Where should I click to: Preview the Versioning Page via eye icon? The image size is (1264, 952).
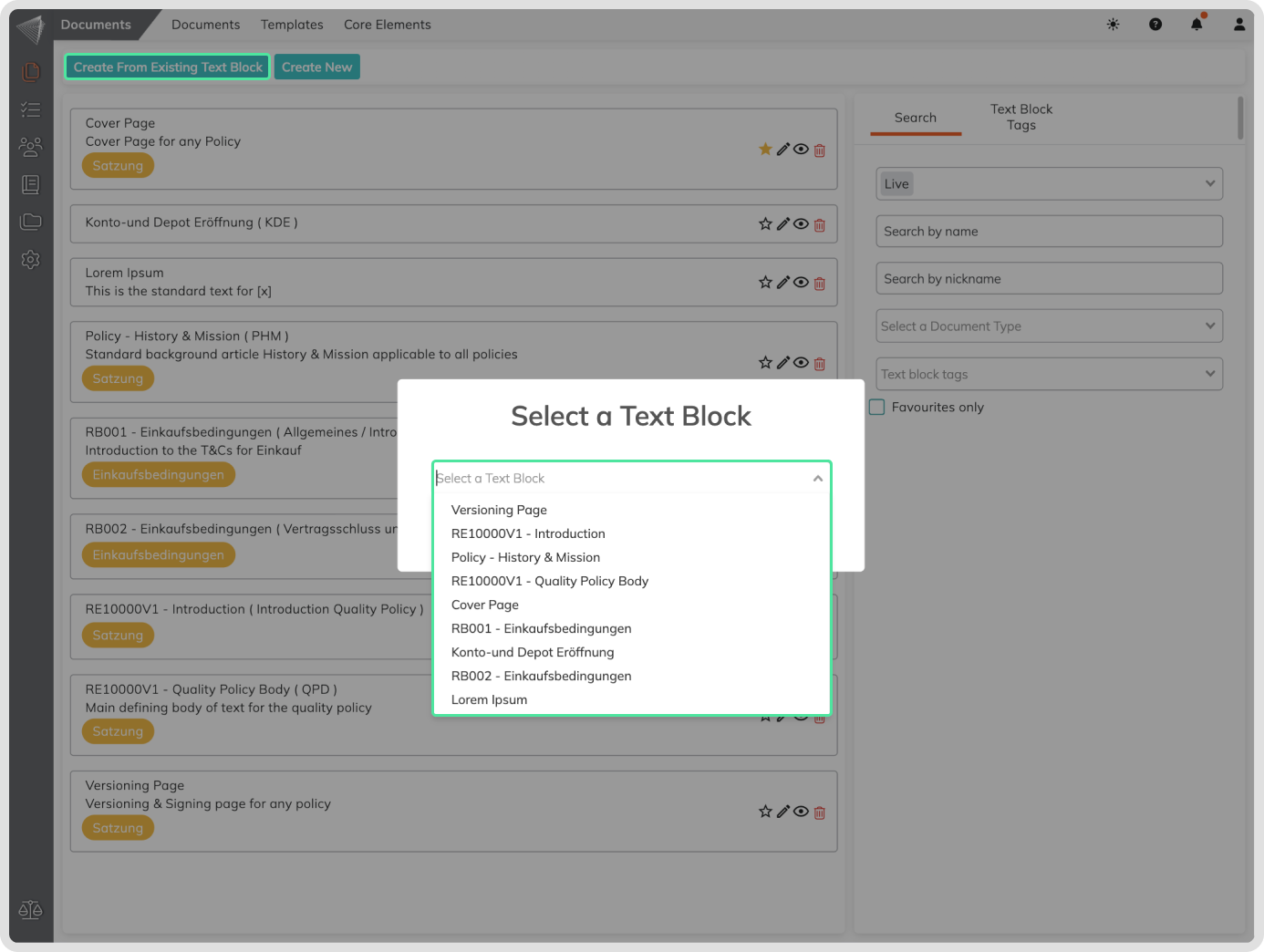click(801, 812)
